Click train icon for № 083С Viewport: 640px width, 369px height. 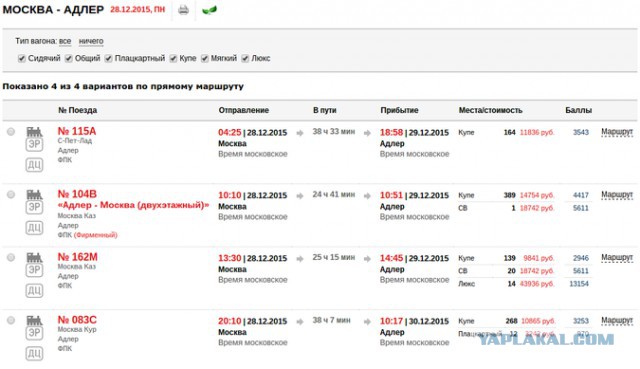(x=34, y=320)
